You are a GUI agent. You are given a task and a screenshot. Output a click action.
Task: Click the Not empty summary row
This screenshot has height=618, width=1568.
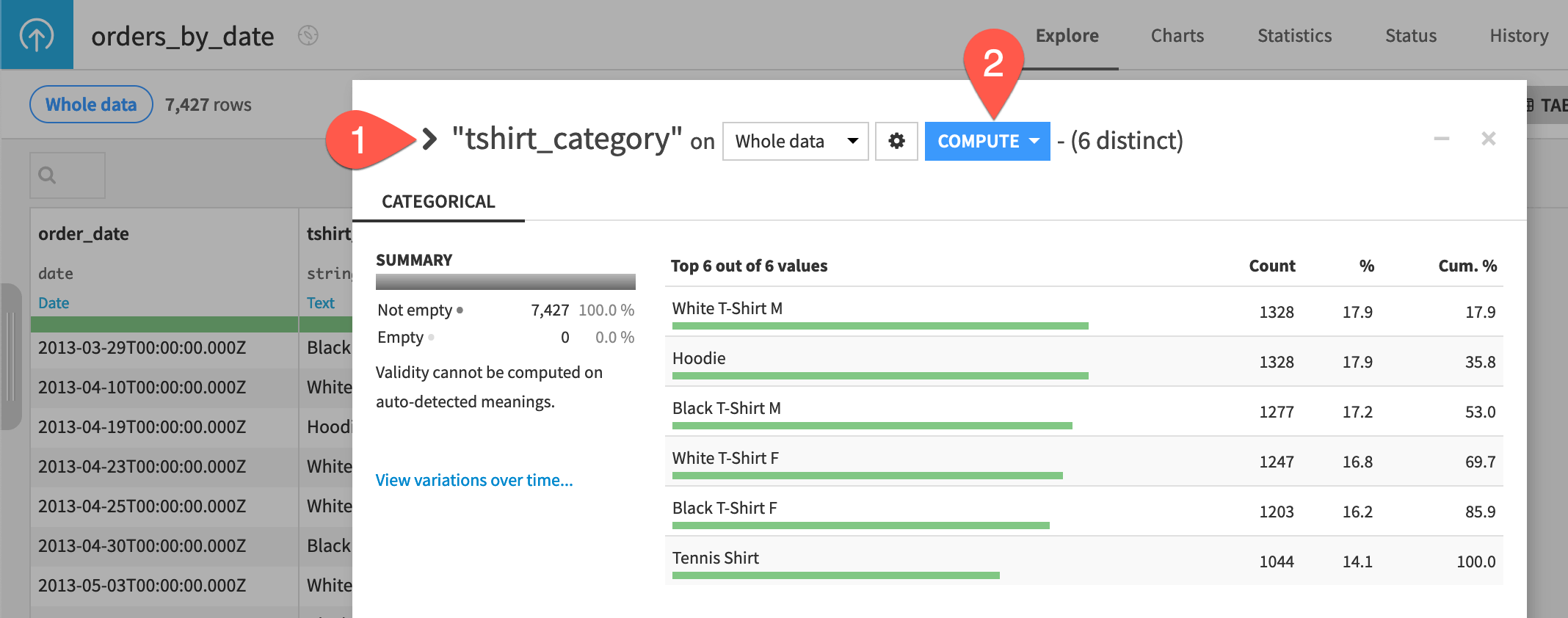coord(506,310)
